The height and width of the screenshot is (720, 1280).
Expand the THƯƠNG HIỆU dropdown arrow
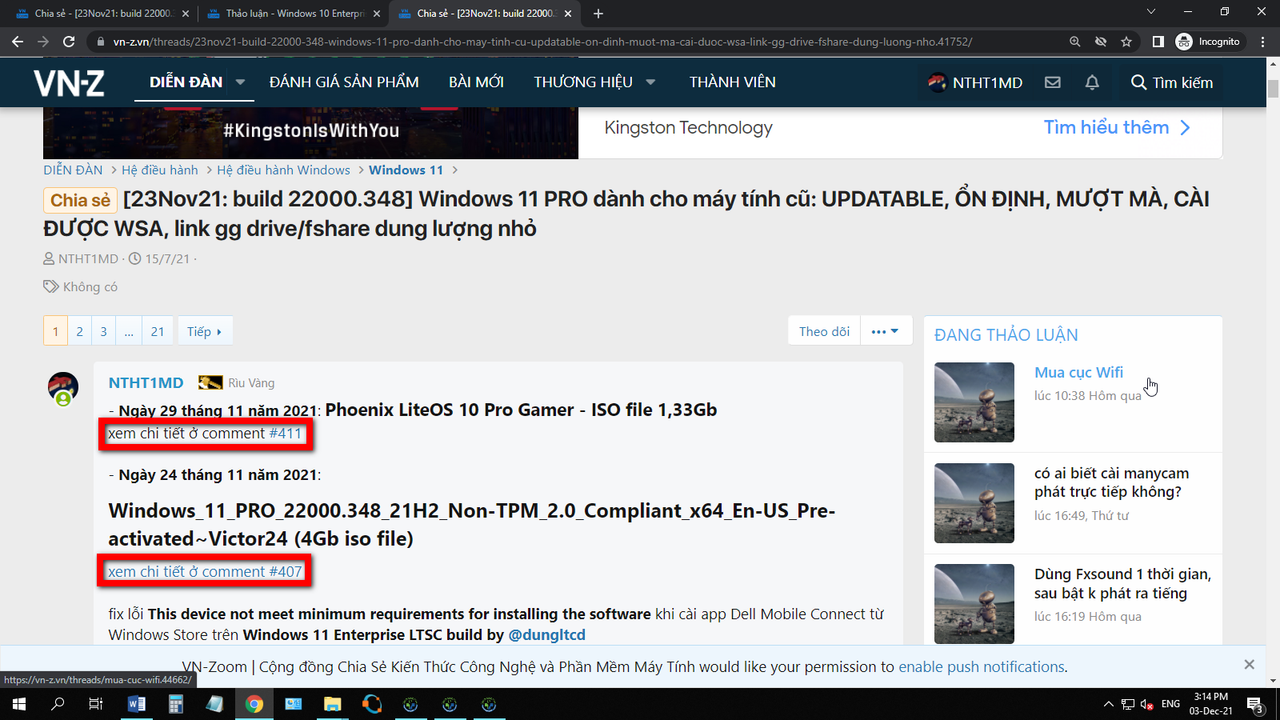coord(650,82)
